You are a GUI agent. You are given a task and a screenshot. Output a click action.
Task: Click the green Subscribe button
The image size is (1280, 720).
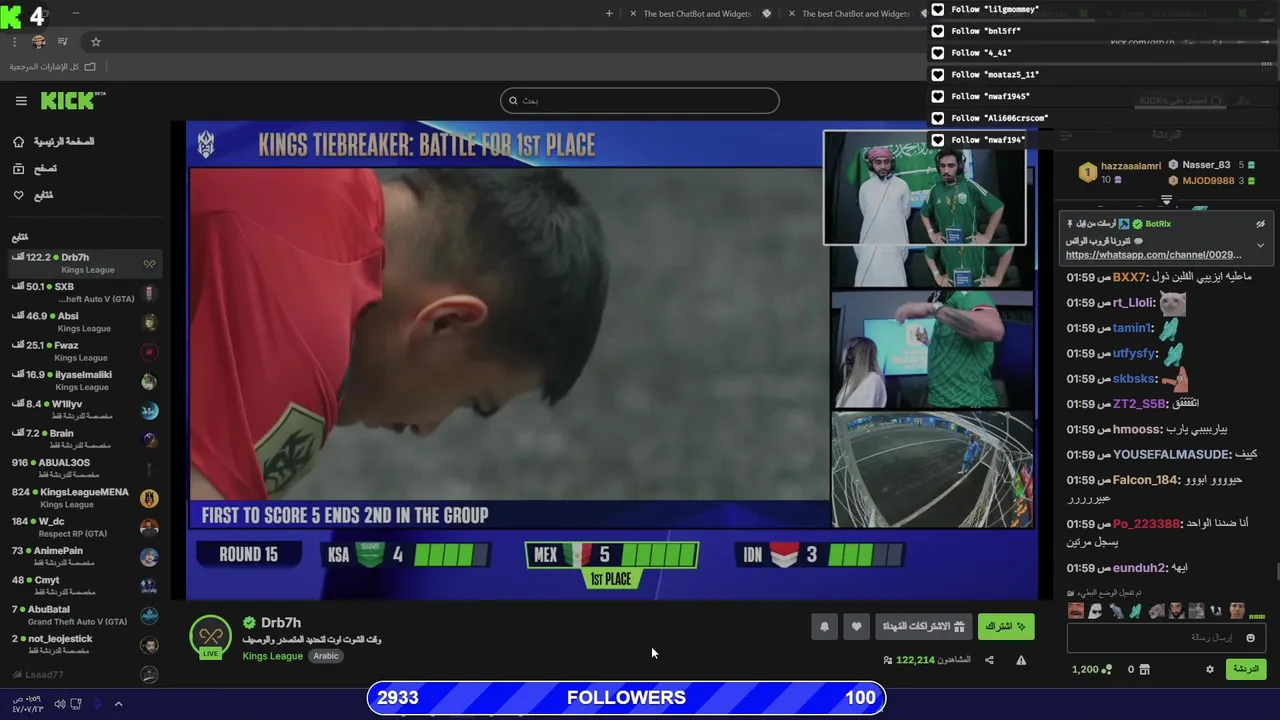(x=1006, y=626)
